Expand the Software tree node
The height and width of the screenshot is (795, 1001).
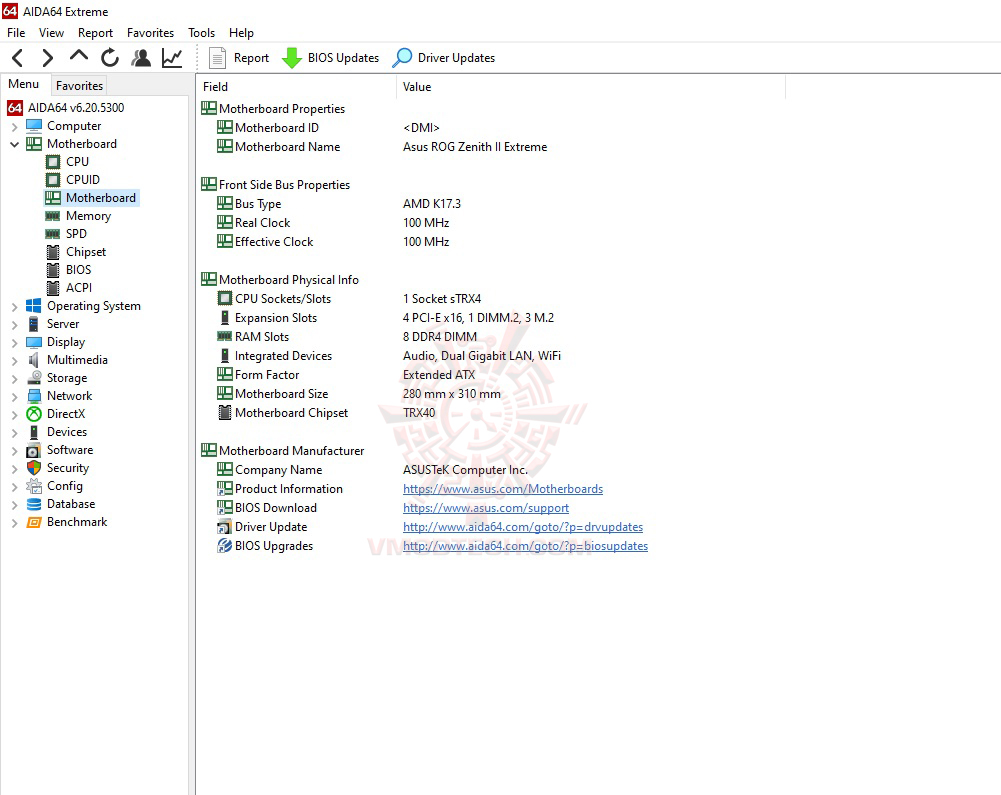[x=14, y=451]
